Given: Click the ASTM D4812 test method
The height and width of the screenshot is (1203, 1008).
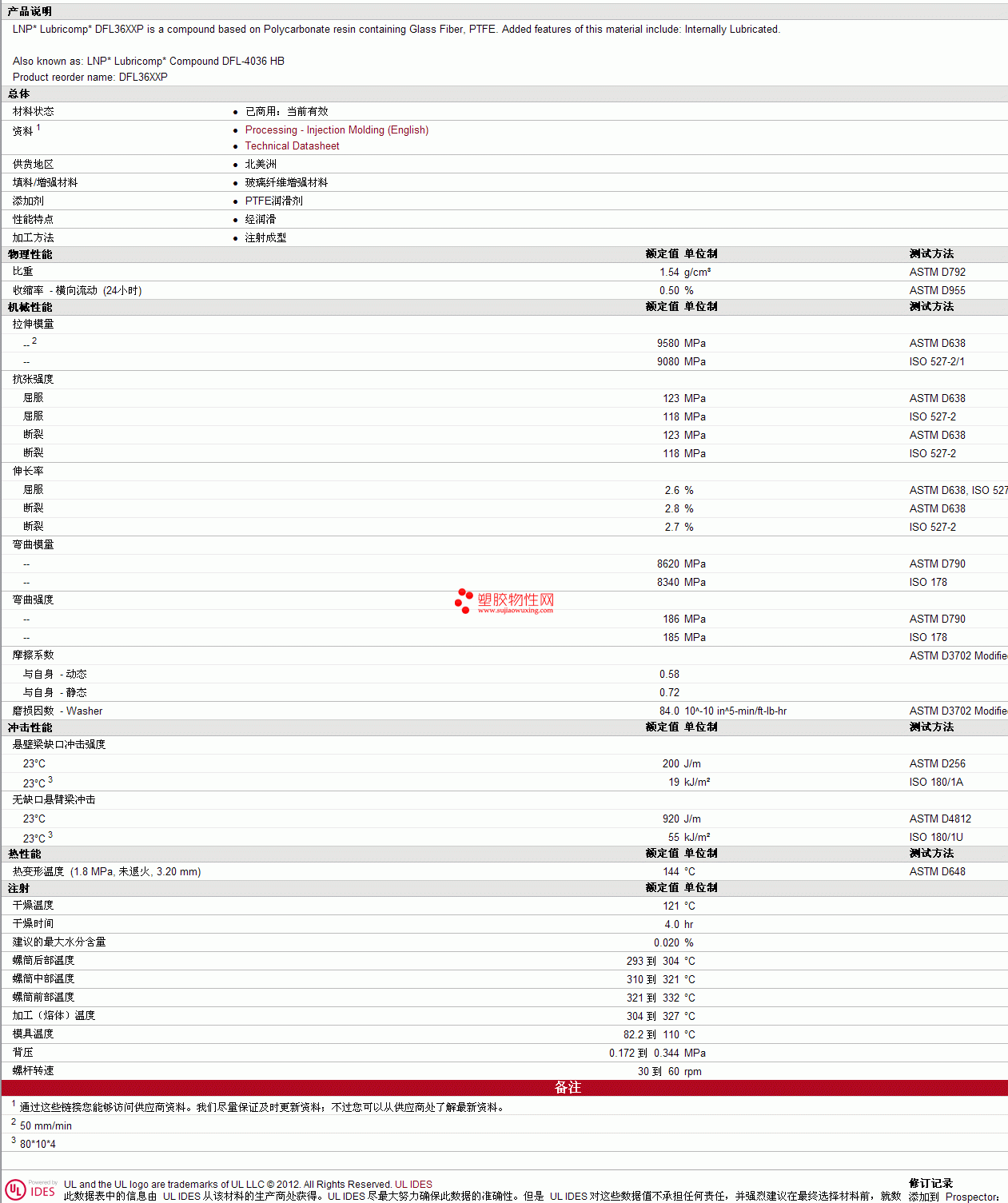Looking at the screenshot, I should (x=940, y=819).
